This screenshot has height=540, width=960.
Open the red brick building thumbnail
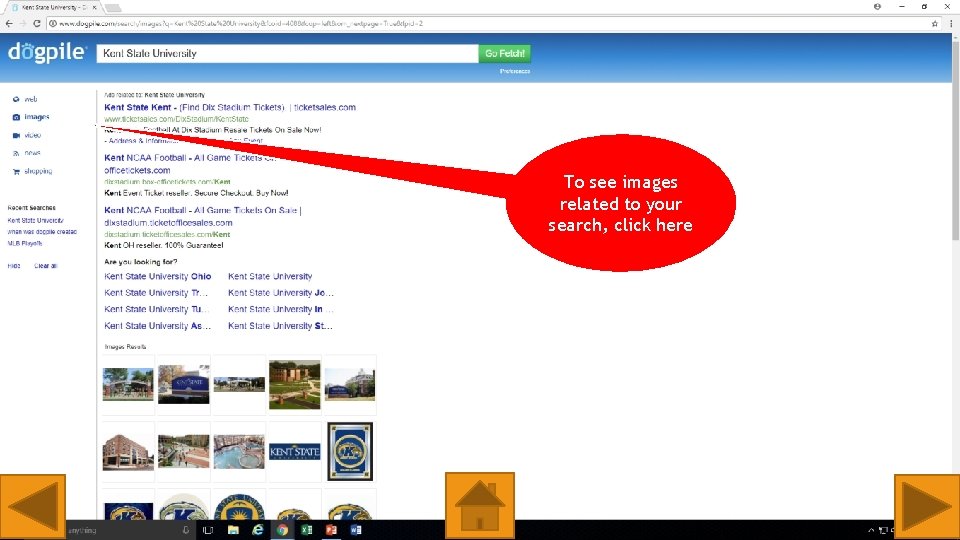click(x=128, y=452)
